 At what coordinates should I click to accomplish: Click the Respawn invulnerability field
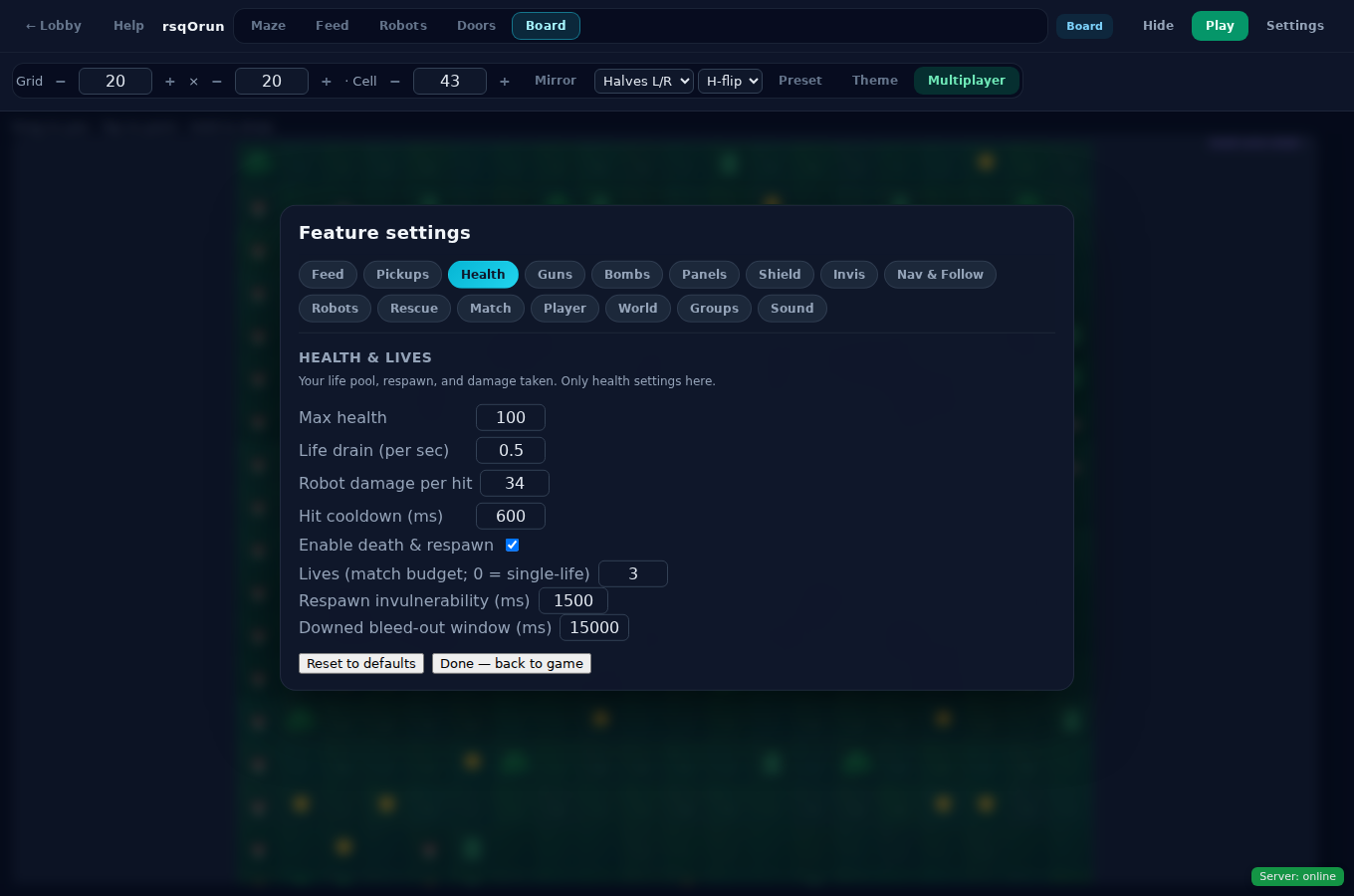coord(573,601)
